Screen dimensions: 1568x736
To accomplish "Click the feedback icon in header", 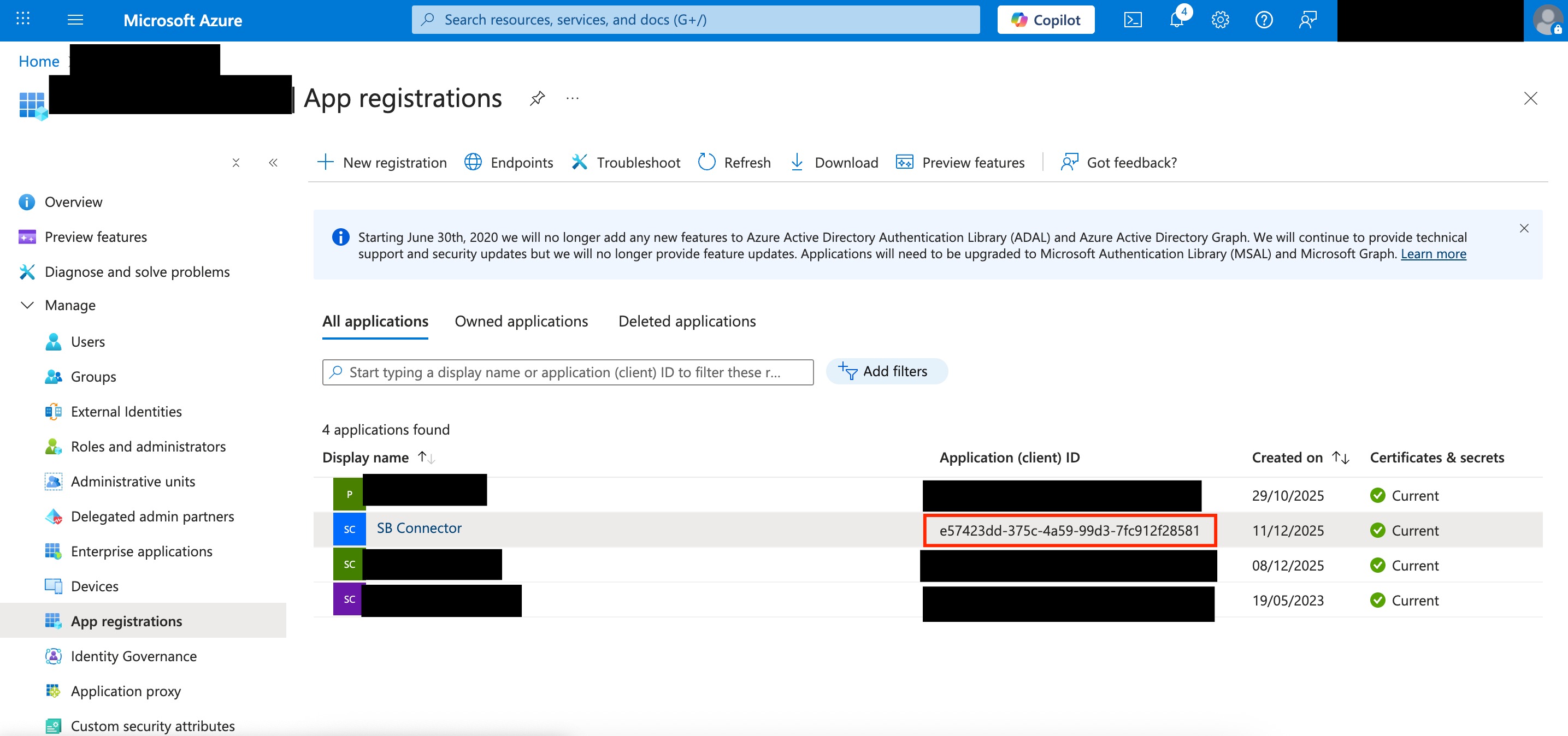I will [1307, 20].
